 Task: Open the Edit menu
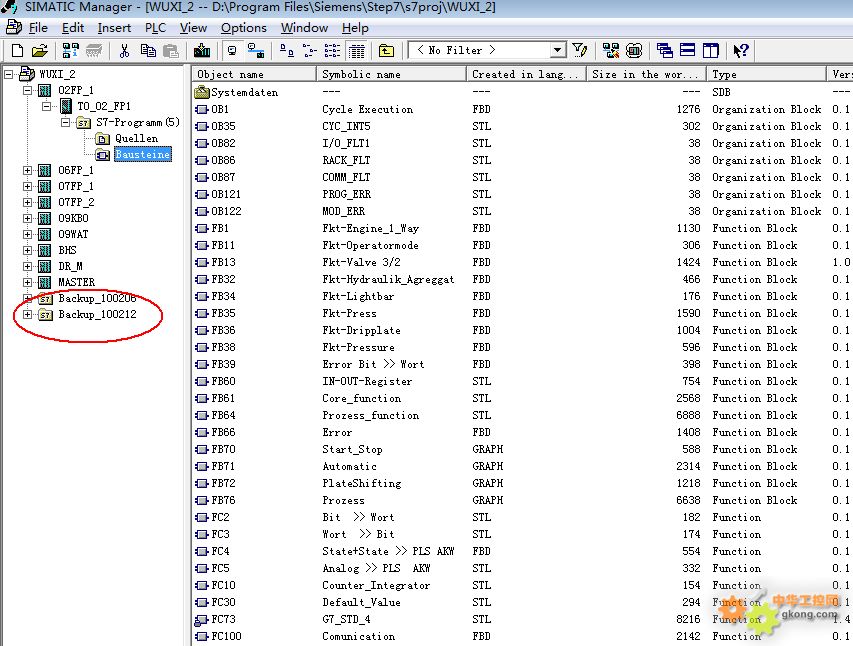pos(72,28)
